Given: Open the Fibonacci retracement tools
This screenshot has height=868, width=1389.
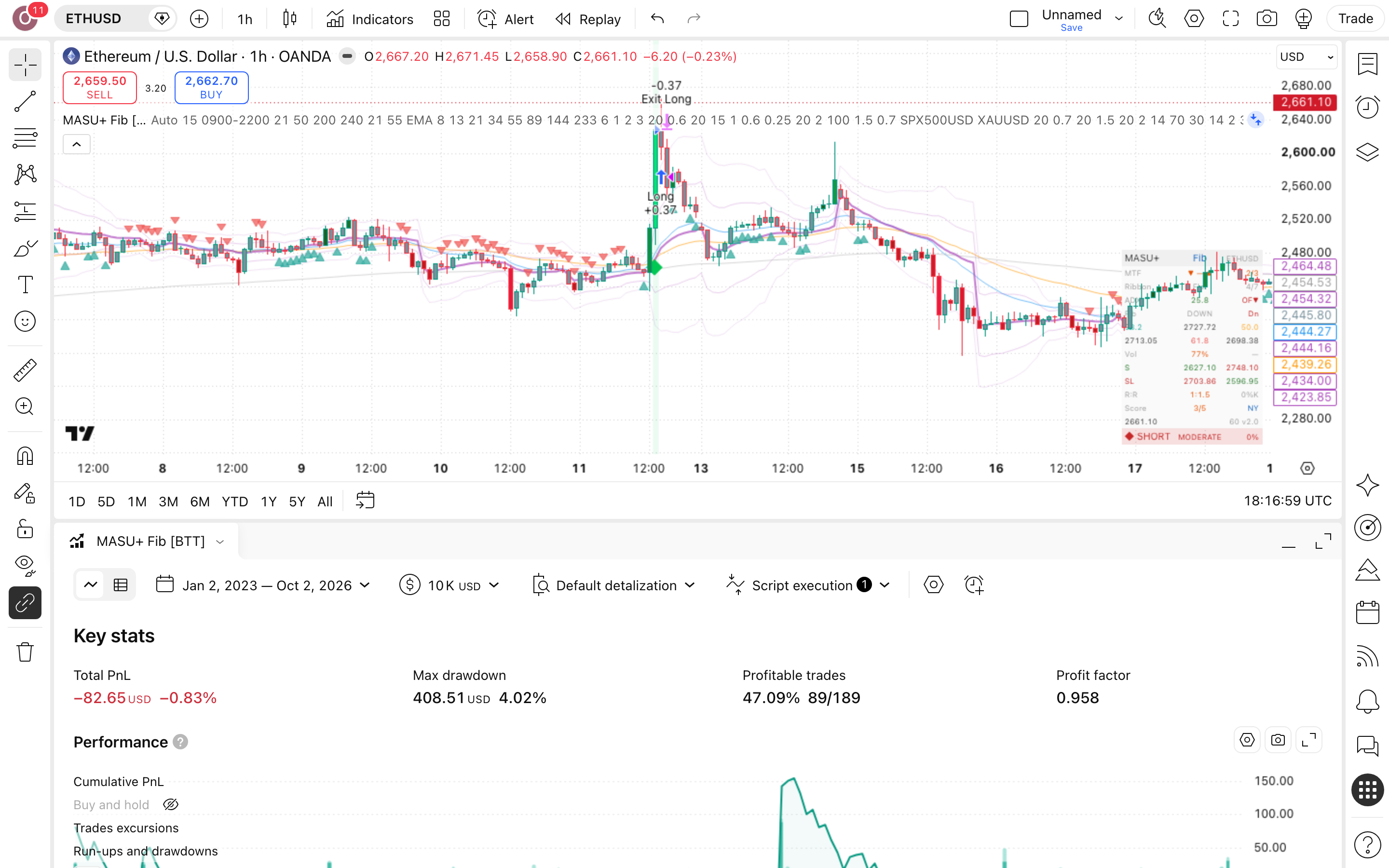Looking at the screenshot, I should [25, 138].
